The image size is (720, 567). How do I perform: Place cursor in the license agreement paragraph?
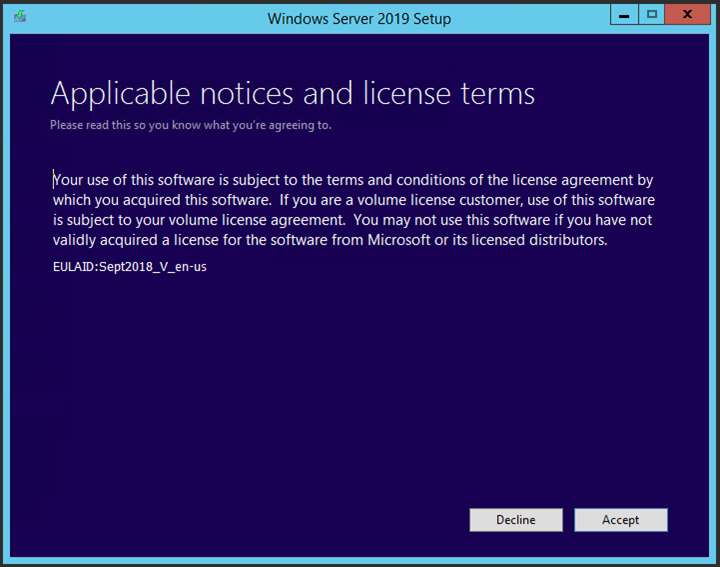click(354, 210)
